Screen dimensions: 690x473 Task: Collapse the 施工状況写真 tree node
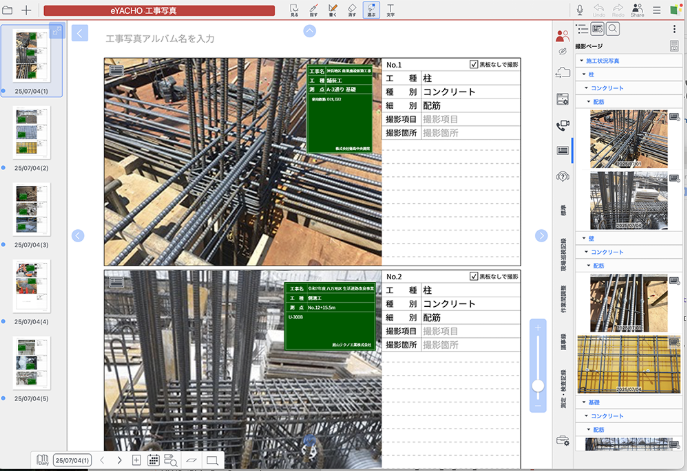point(580,61)
